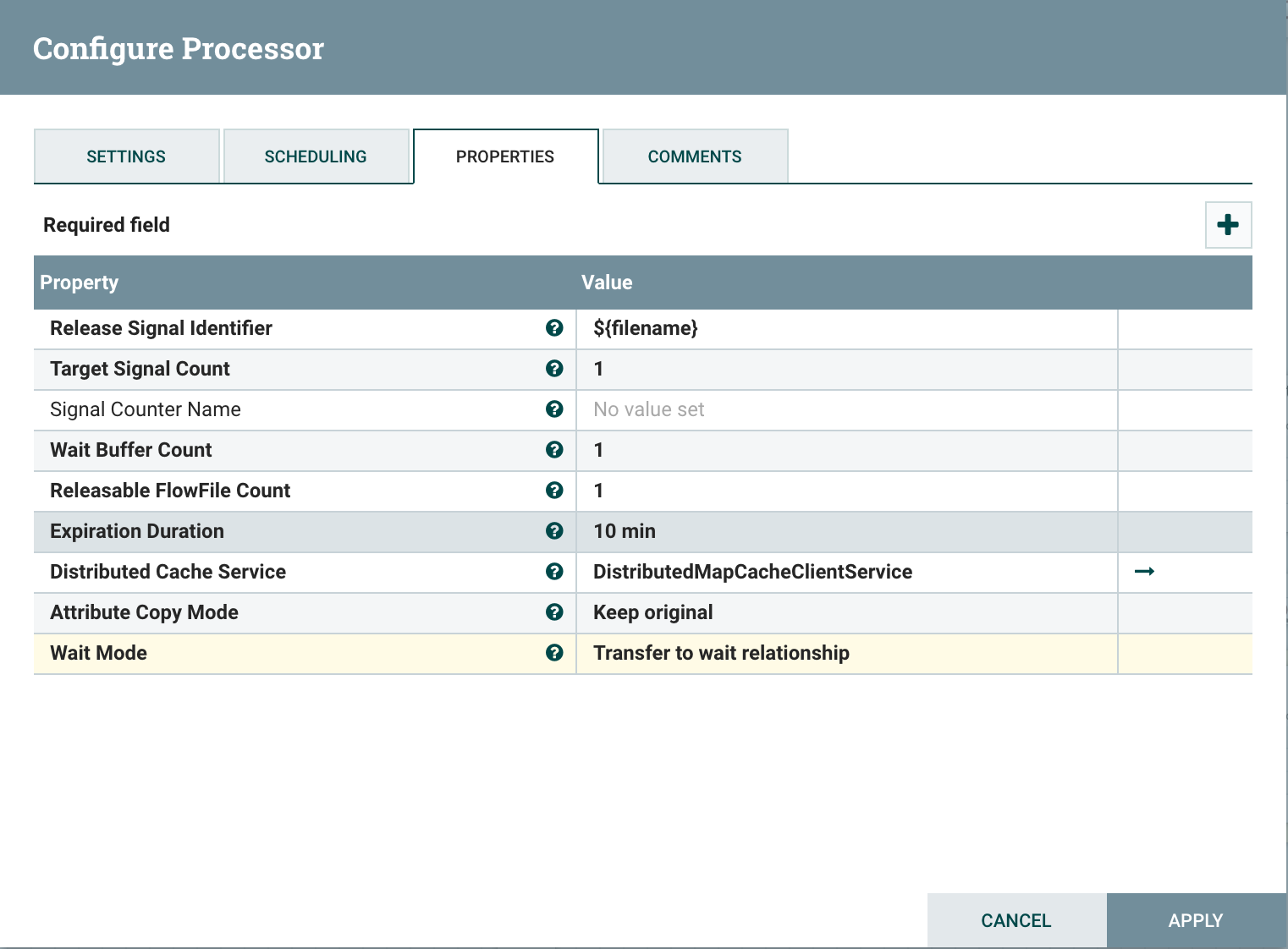Show help icon for Target Signal Count

point(554,369)
